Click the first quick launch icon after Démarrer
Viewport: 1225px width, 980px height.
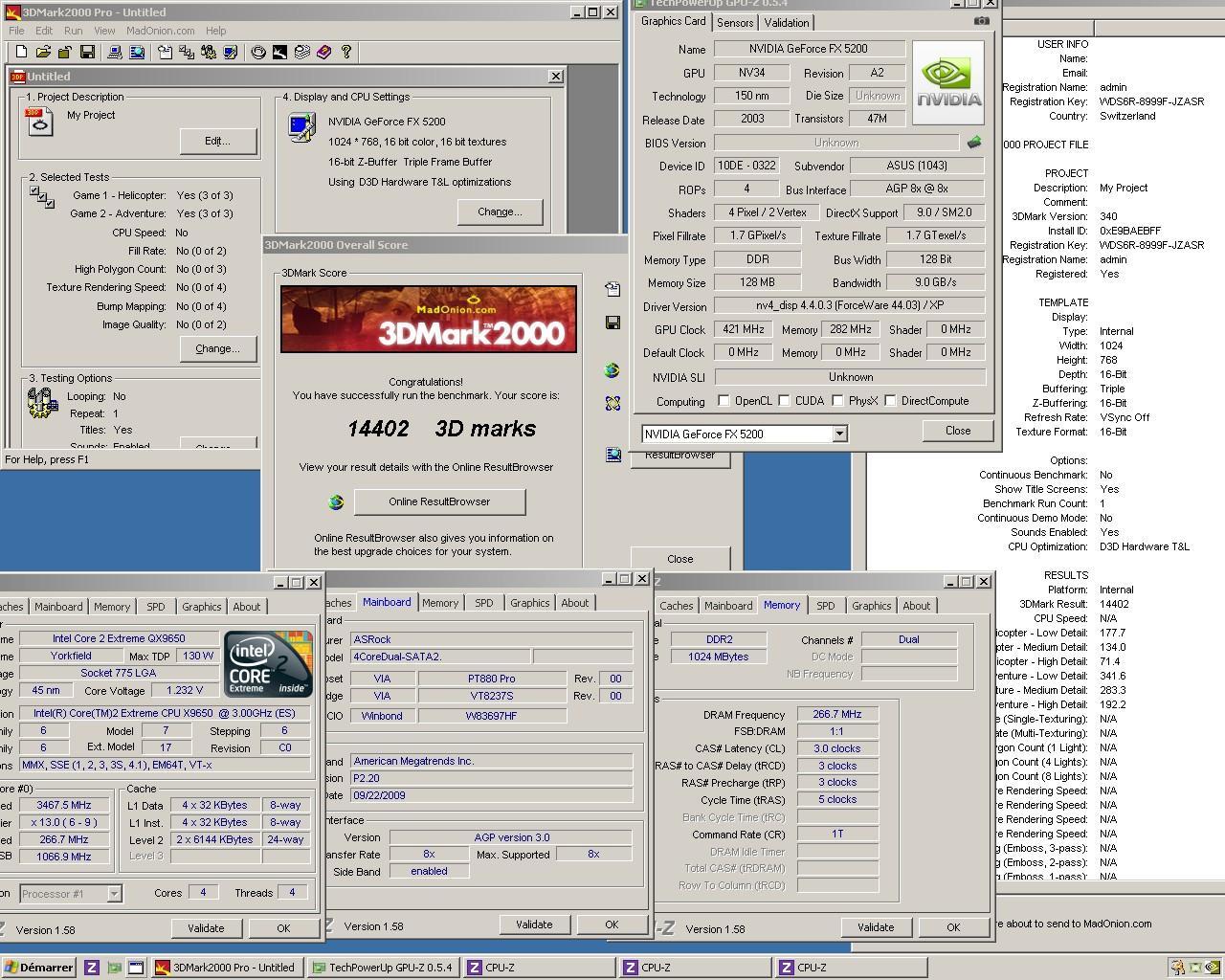92,968
